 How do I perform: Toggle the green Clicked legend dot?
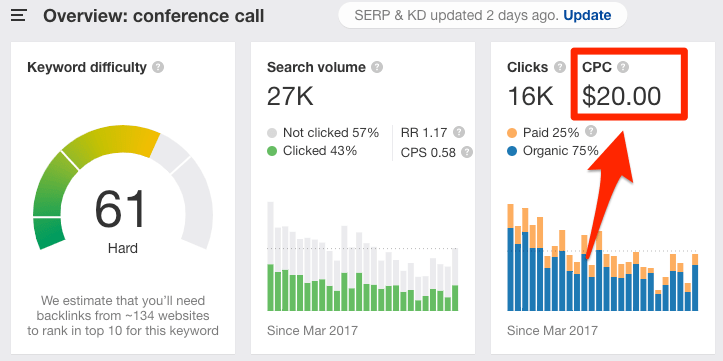tap(272, 151)
